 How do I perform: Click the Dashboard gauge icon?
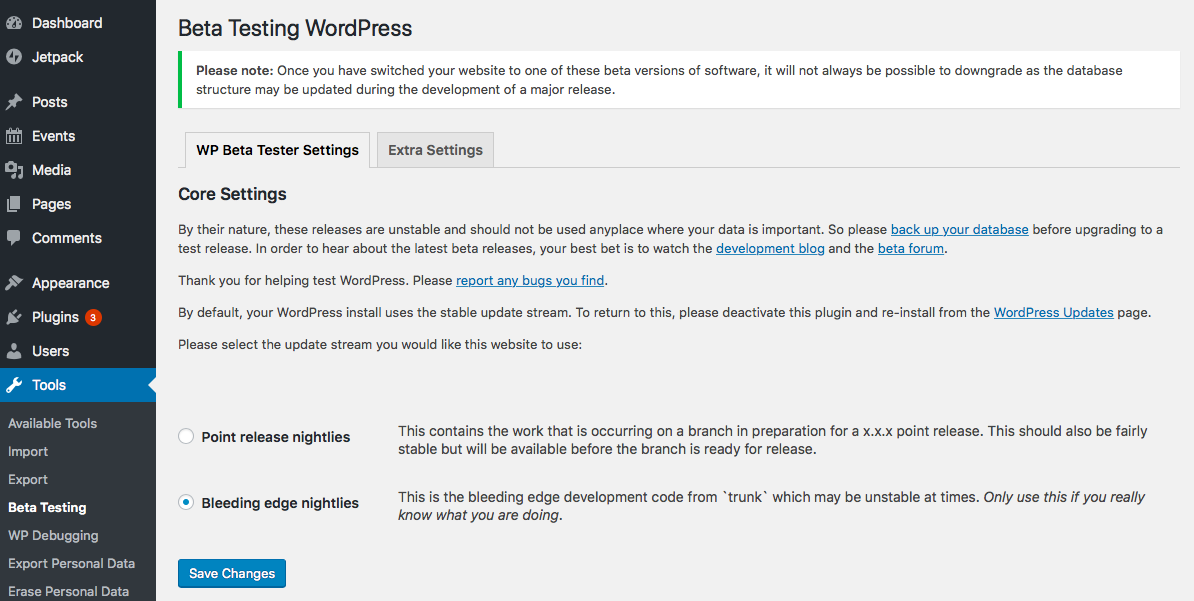click(14, 24)
